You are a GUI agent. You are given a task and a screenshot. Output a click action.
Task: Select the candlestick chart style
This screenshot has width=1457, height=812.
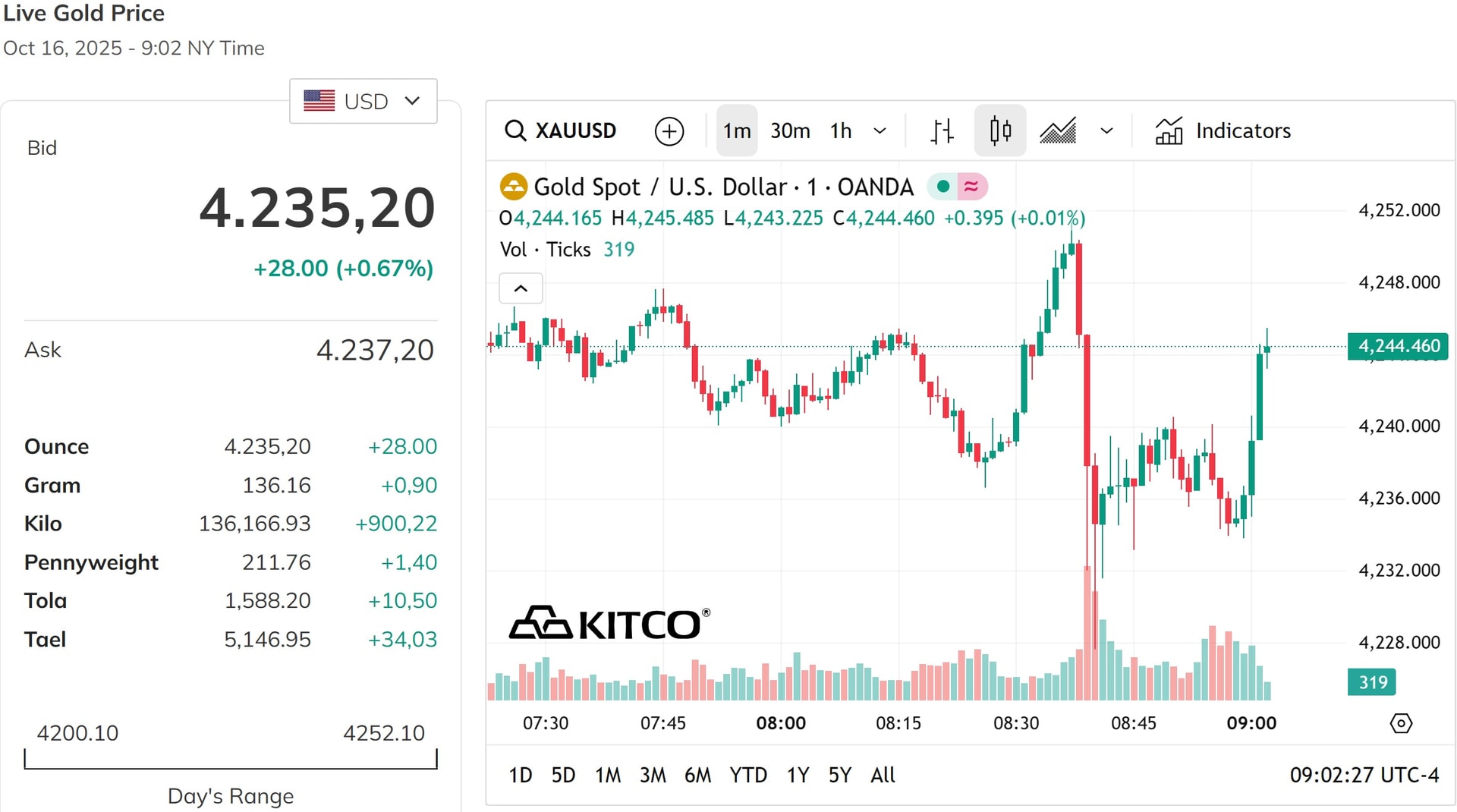(1000, 131)
